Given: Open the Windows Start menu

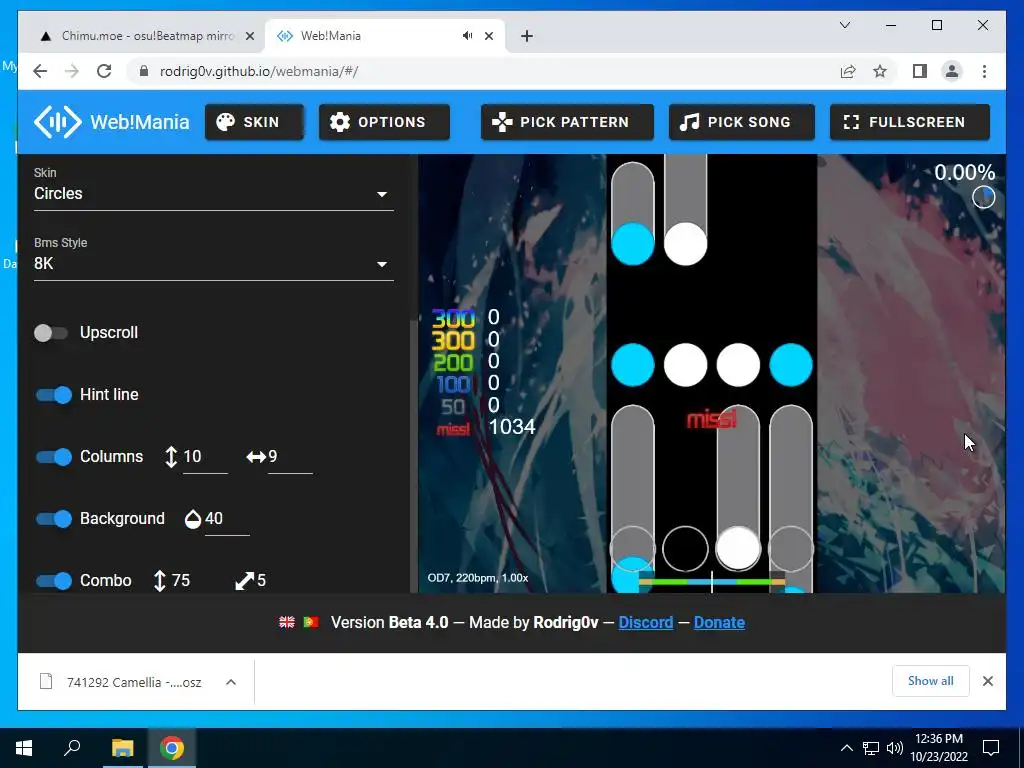Looking at the screenshot, I should (x=24, y=748).
